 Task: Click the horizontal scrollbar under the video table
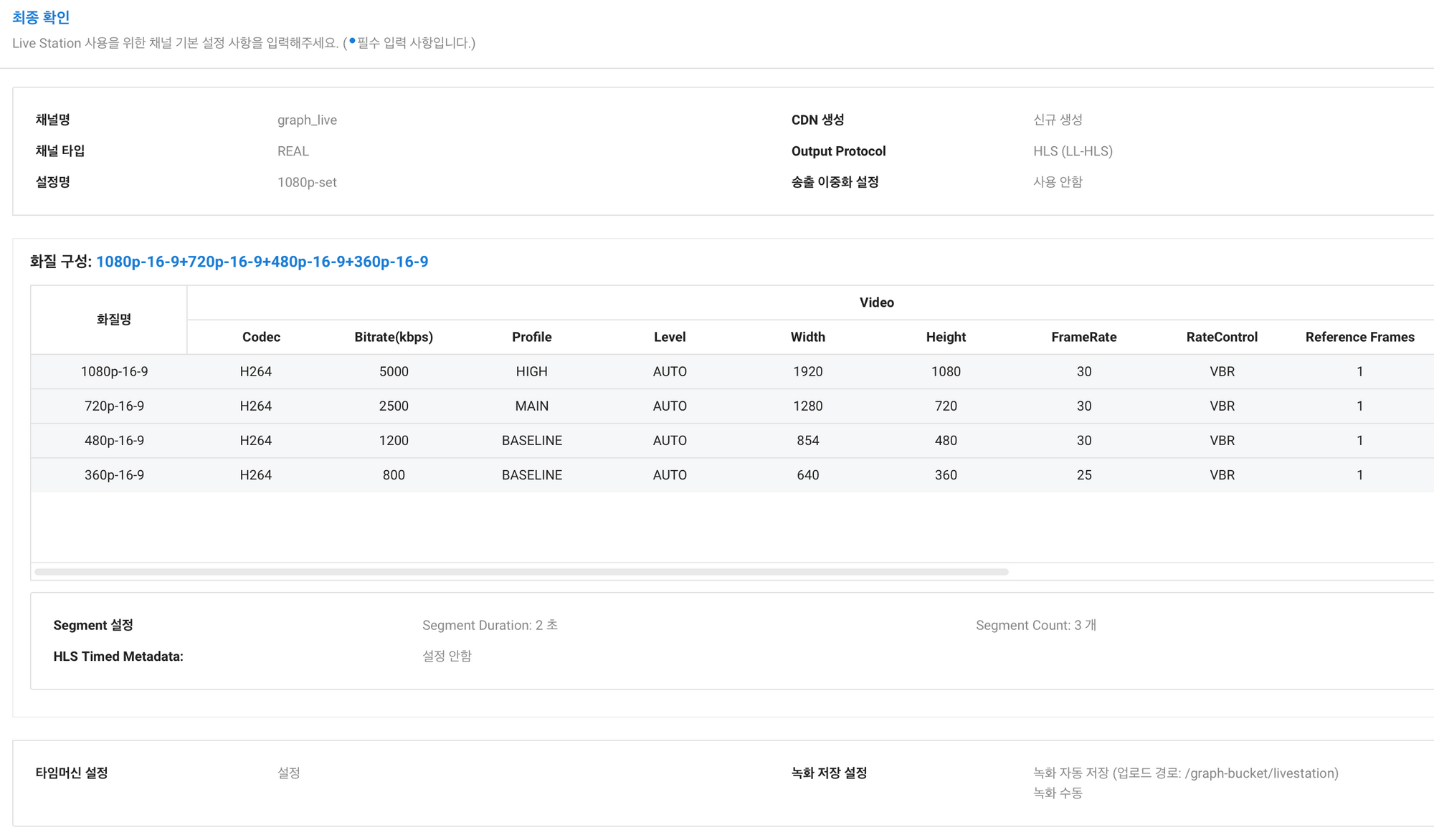click(x=521, y=572)
